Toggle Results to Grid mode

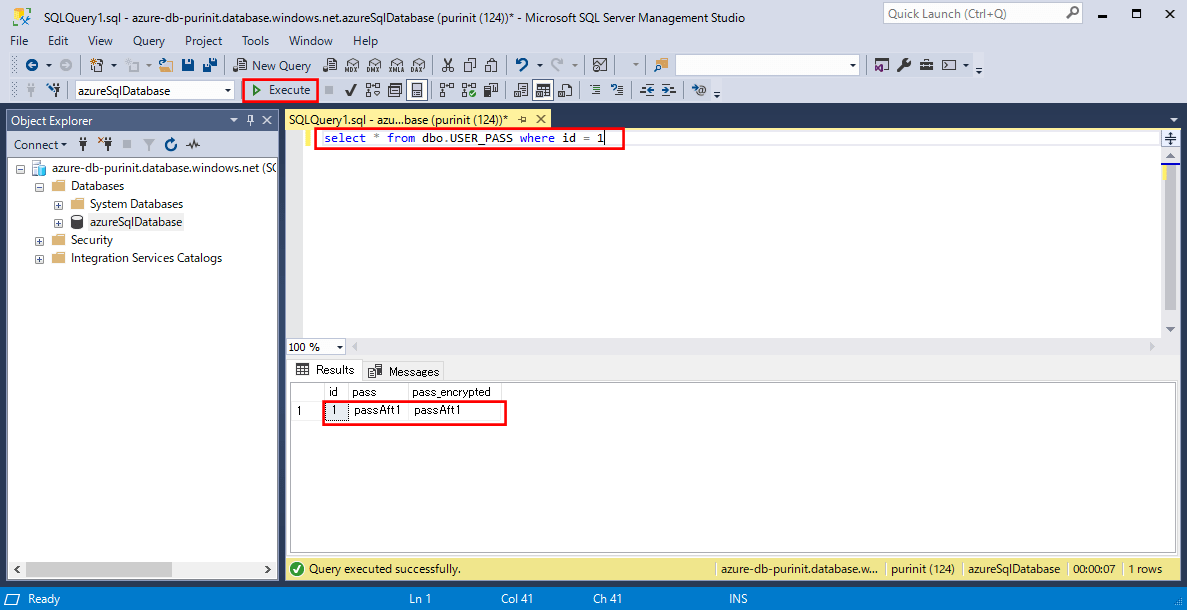tap(543, 91)
